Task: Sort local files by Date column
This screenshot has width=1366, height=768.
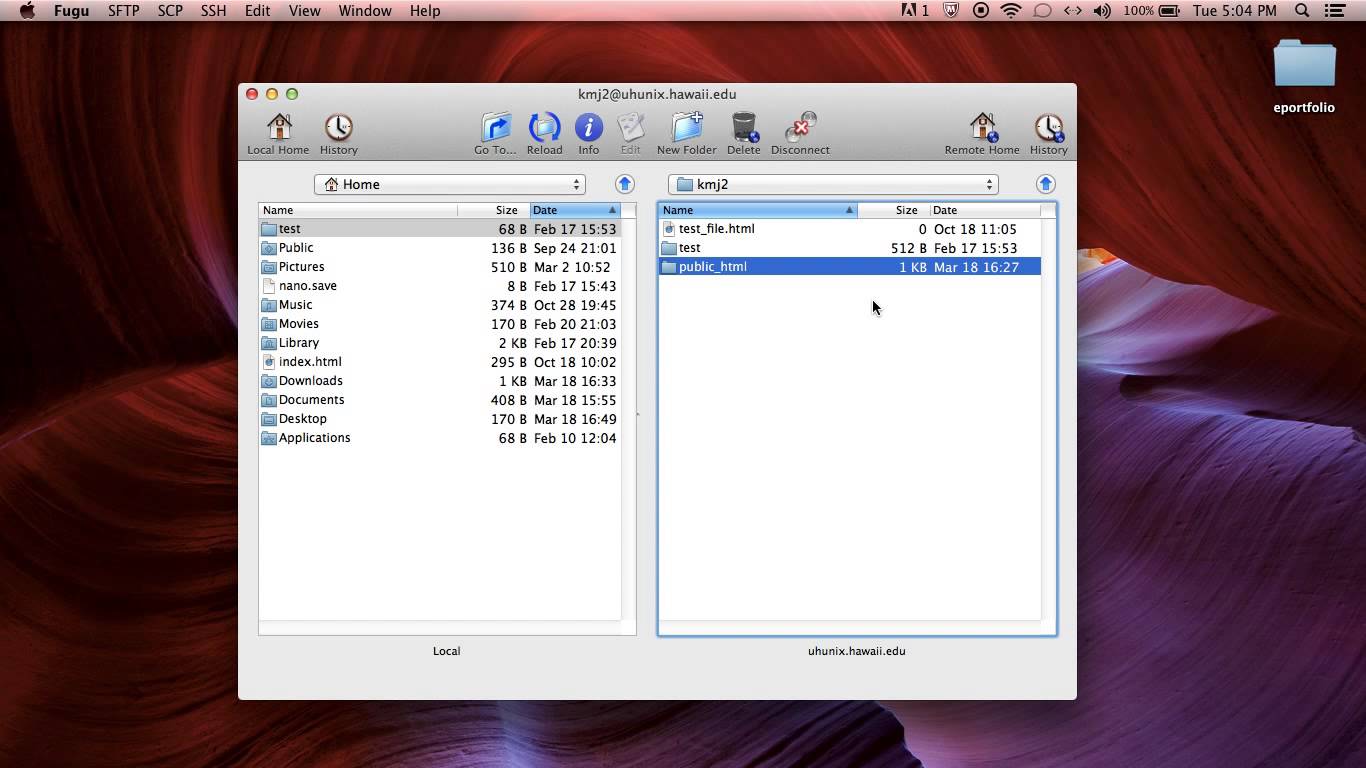Action: point(575,210)
